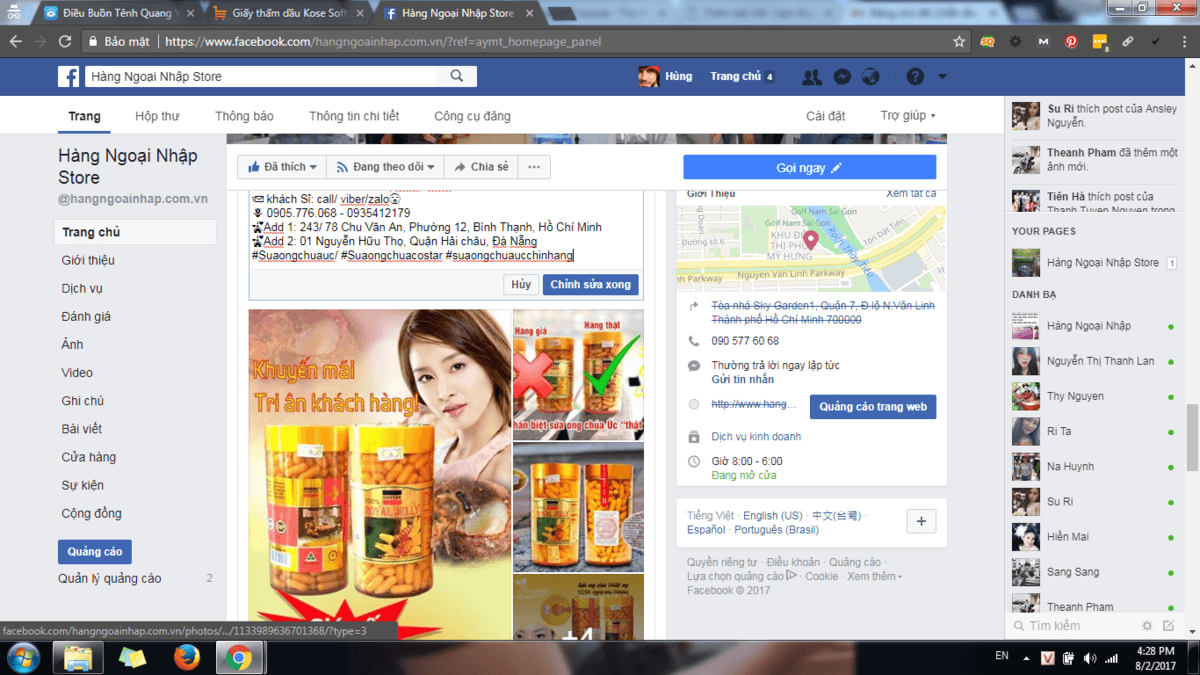Open Firefox from the taskbar
The image size is (1200, 675).
click(186, 657)
